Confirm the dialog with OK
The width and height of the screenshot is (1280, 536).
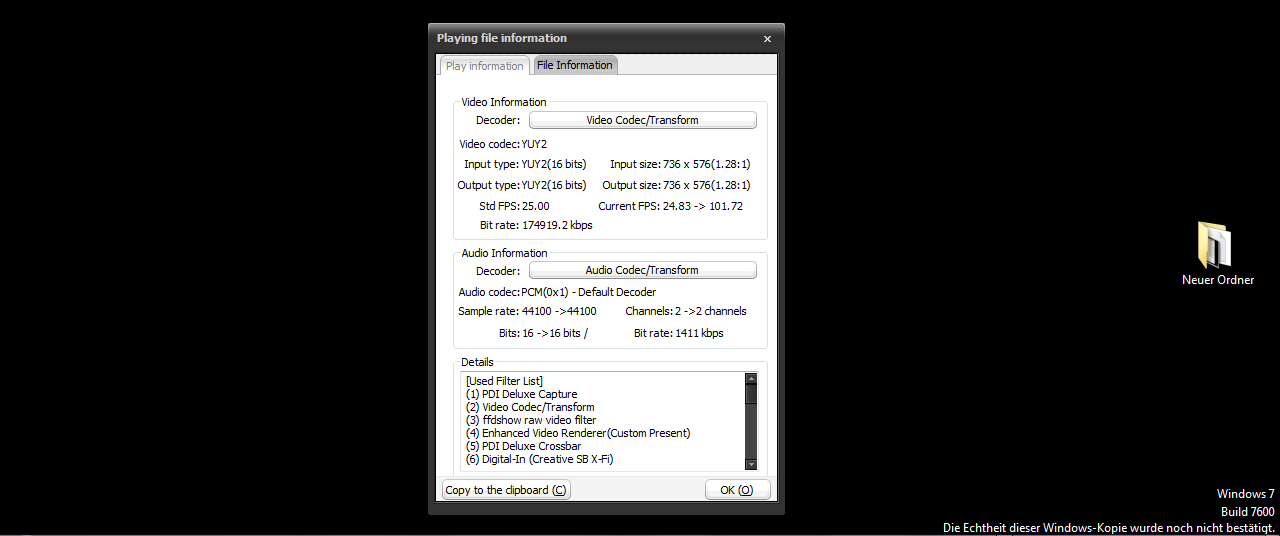[737, 490]
